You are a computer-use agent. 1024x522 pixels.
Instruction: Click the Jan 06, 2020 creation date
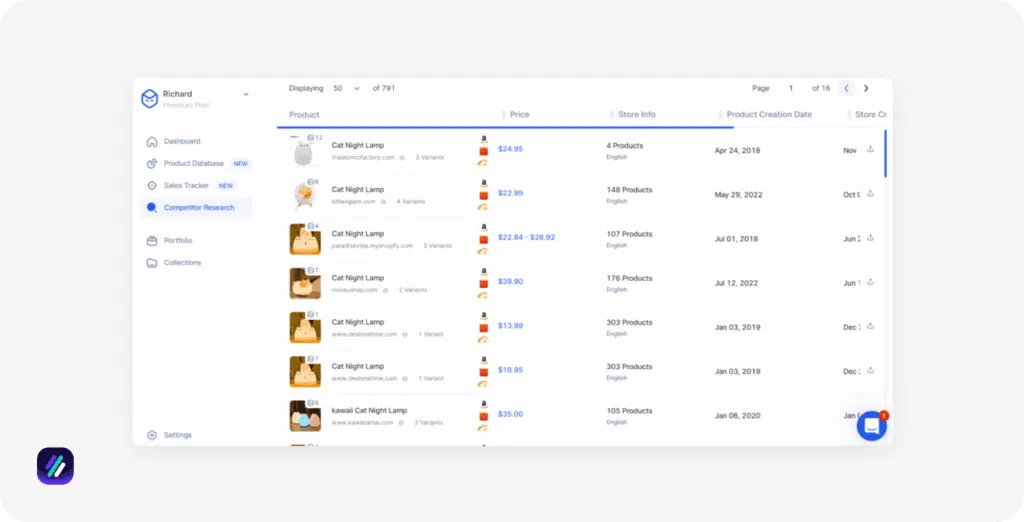click(737, 416)
